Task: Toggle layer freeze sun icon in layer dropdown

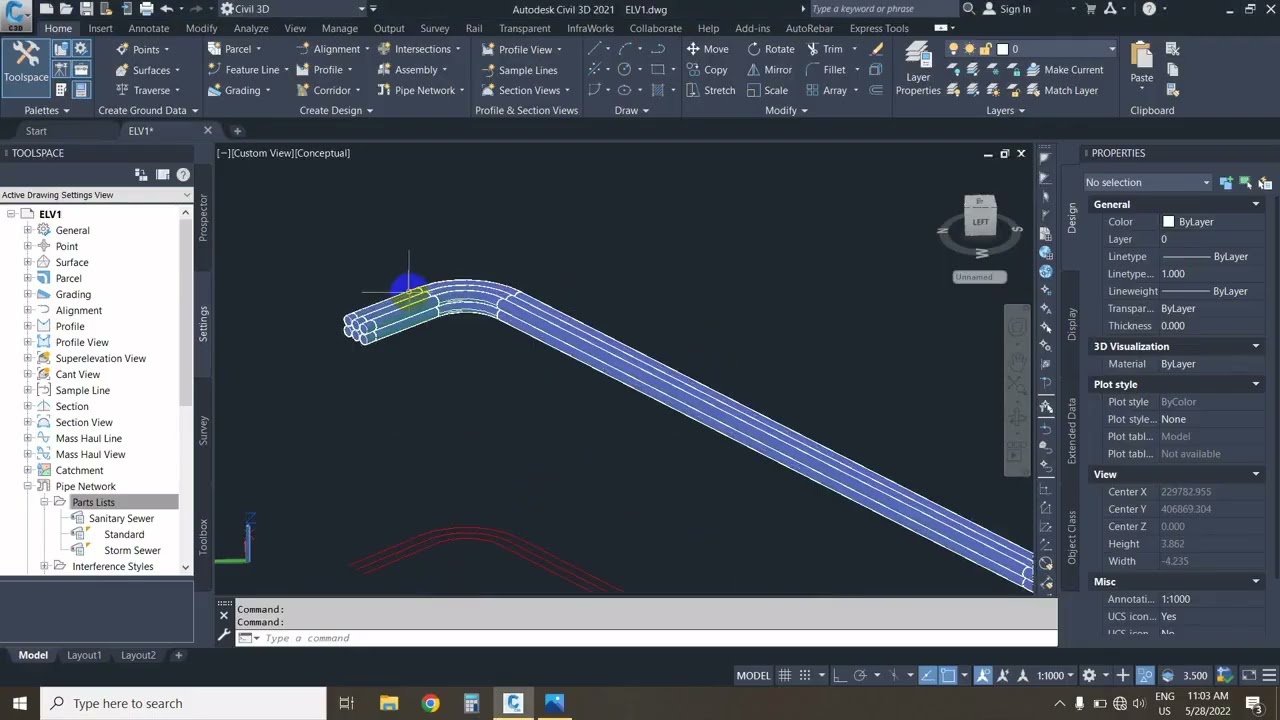Action: coord(969,49)
